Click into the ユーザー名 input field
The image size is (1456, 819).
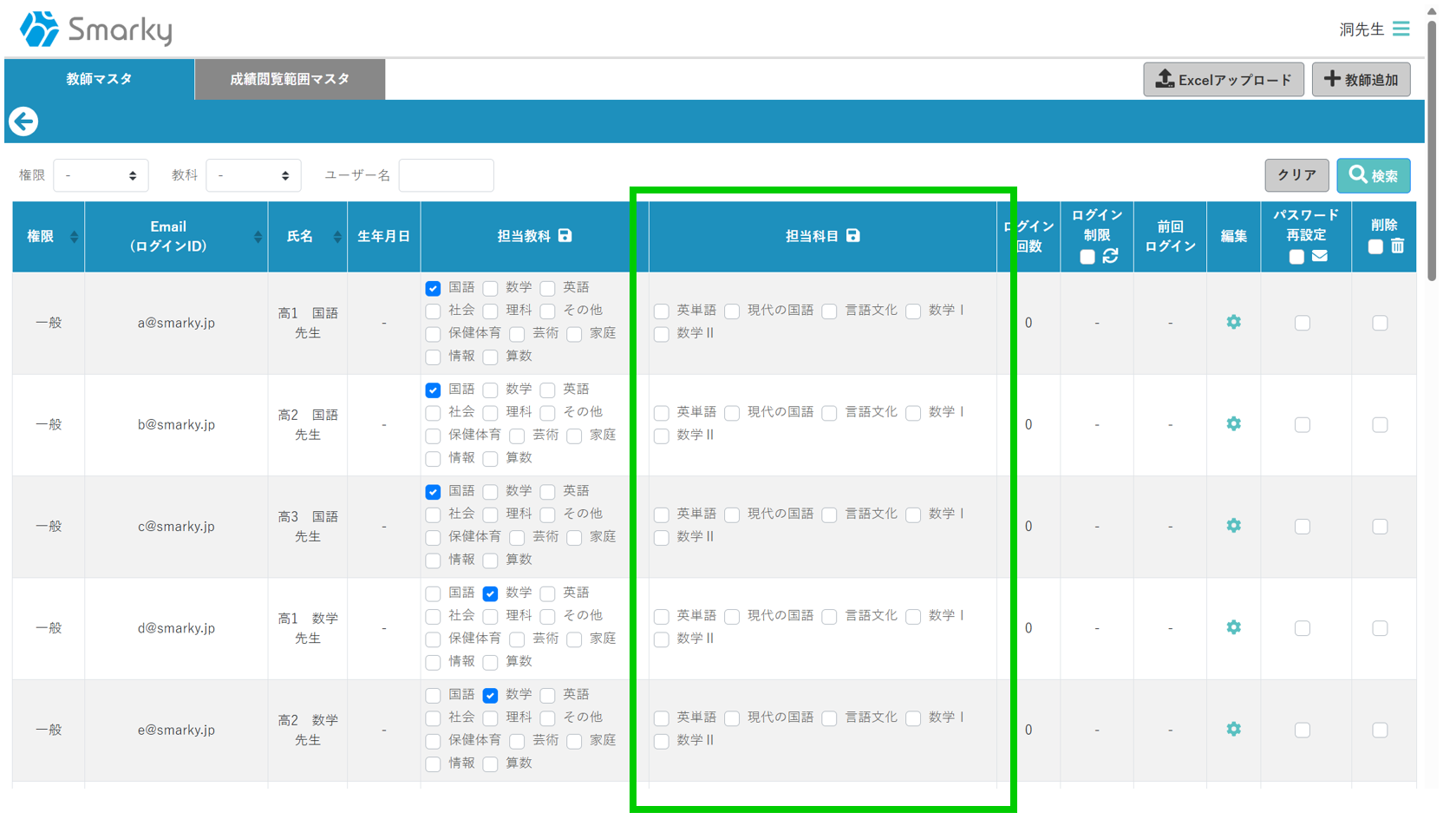pos(447,175)
